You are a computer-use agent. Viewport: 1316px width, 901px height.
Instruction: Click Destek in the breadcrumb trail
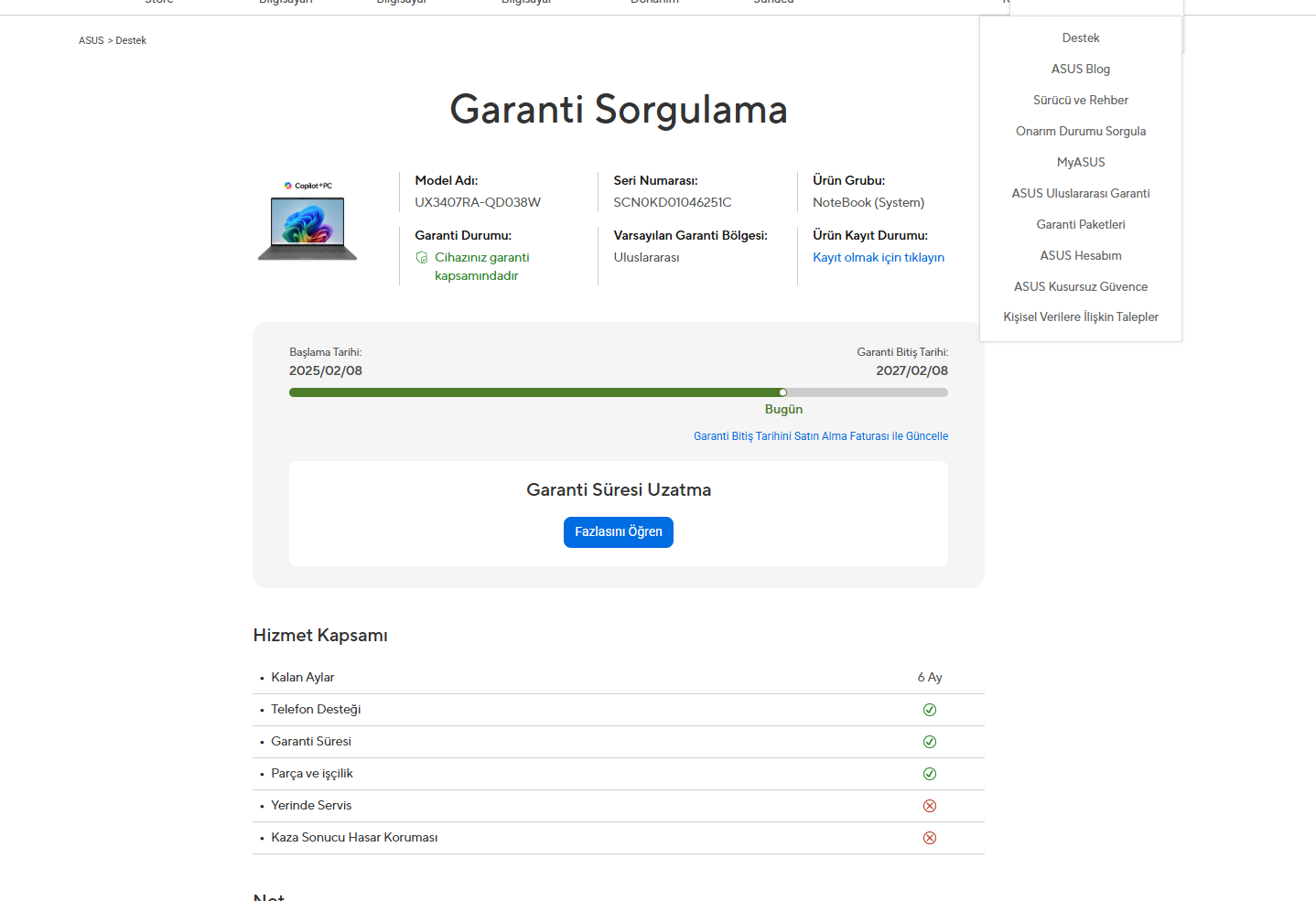[x=131, y=40]
